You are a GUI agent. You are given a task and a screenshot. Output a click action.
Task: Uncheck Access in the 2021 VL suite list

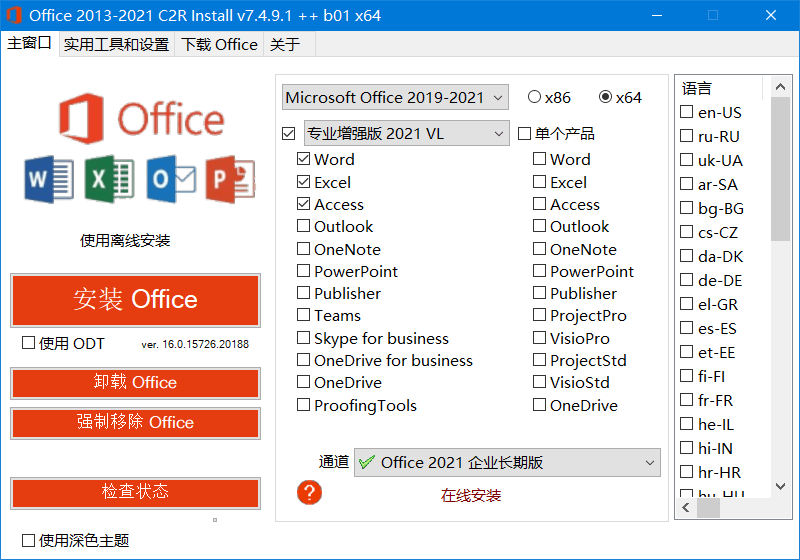304,204
